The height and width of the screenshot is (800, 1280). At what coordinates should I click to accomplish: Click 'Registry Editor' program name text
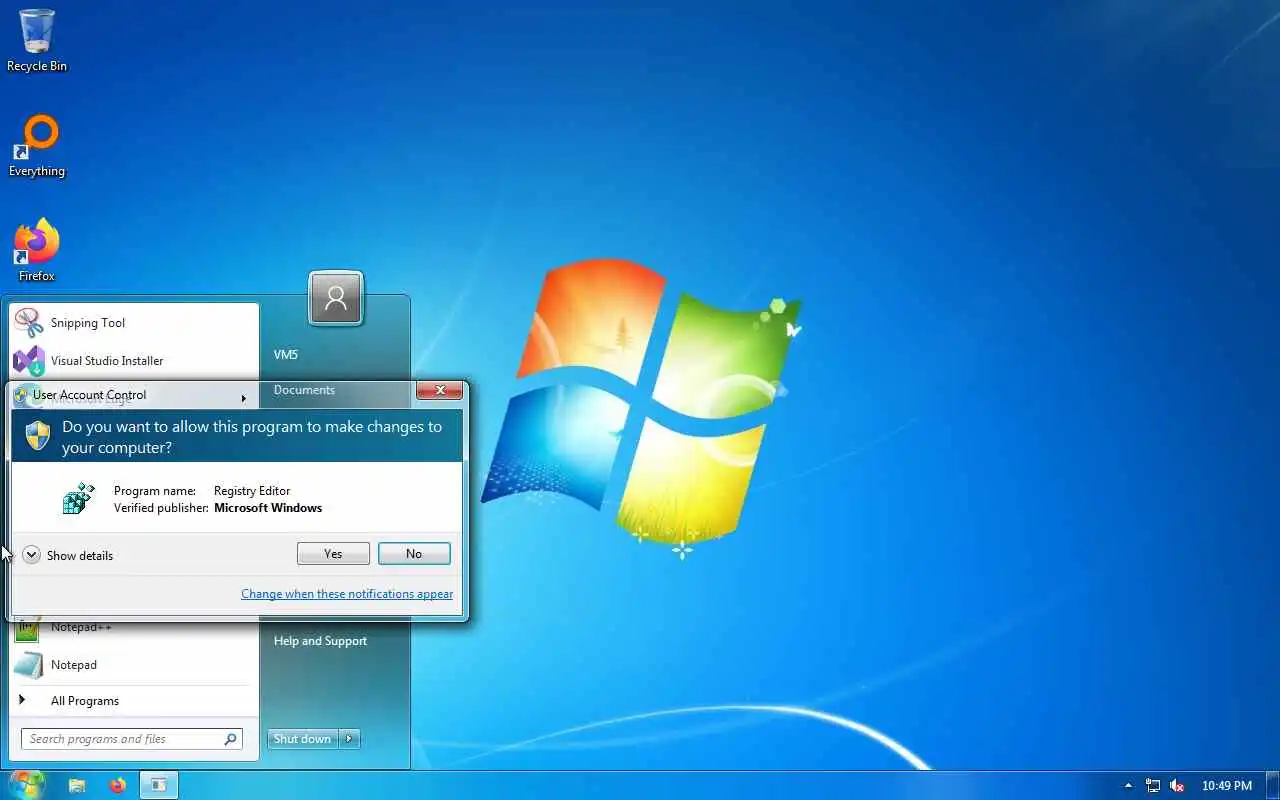point(252,491)
